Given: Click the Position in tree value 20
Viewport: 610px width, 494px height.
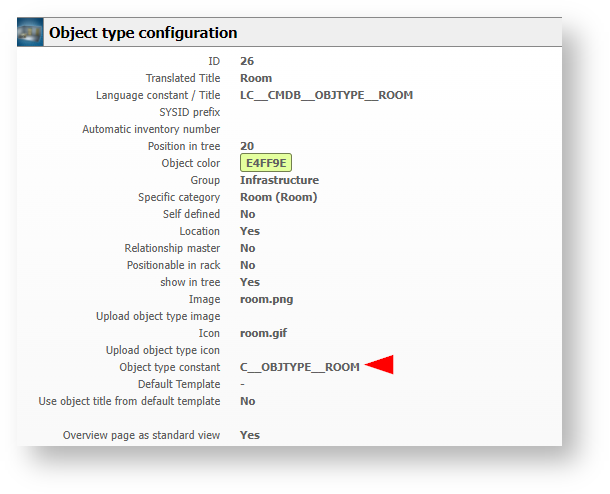Looking at the screenshot, I should pyautogui.click(x=247, y=146).
